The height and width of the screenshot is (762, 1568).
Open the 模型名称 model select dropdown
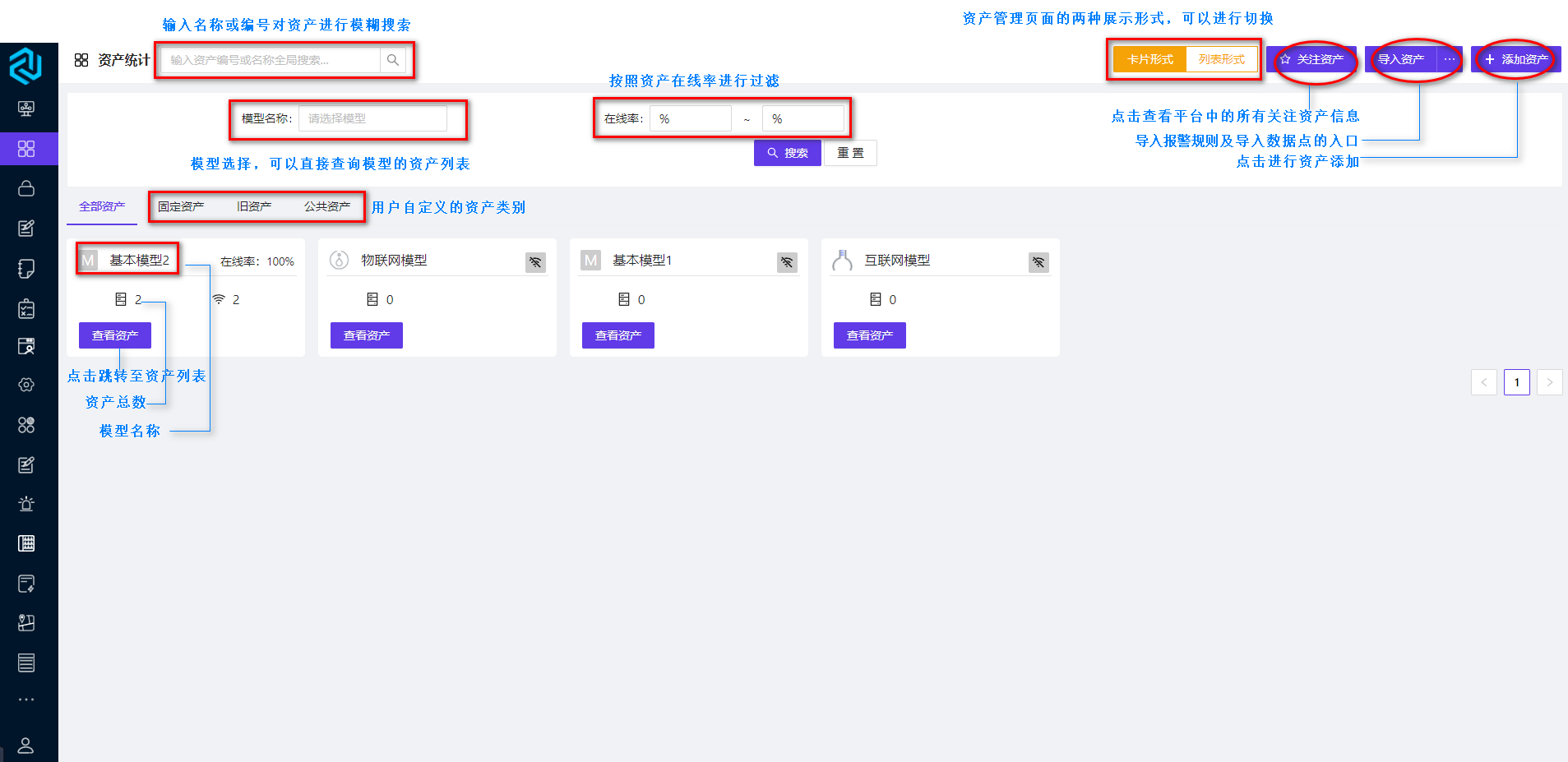372,118
